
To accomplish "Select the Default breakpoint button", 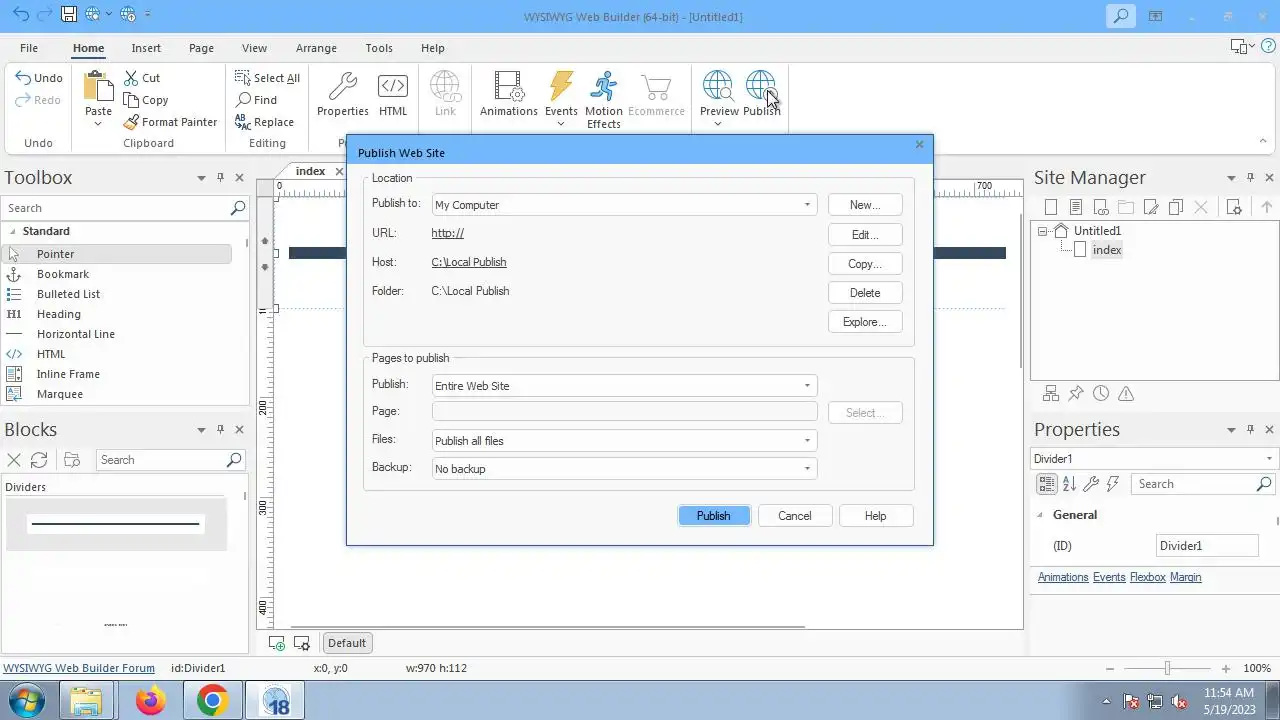I will [x=347, y=643].
